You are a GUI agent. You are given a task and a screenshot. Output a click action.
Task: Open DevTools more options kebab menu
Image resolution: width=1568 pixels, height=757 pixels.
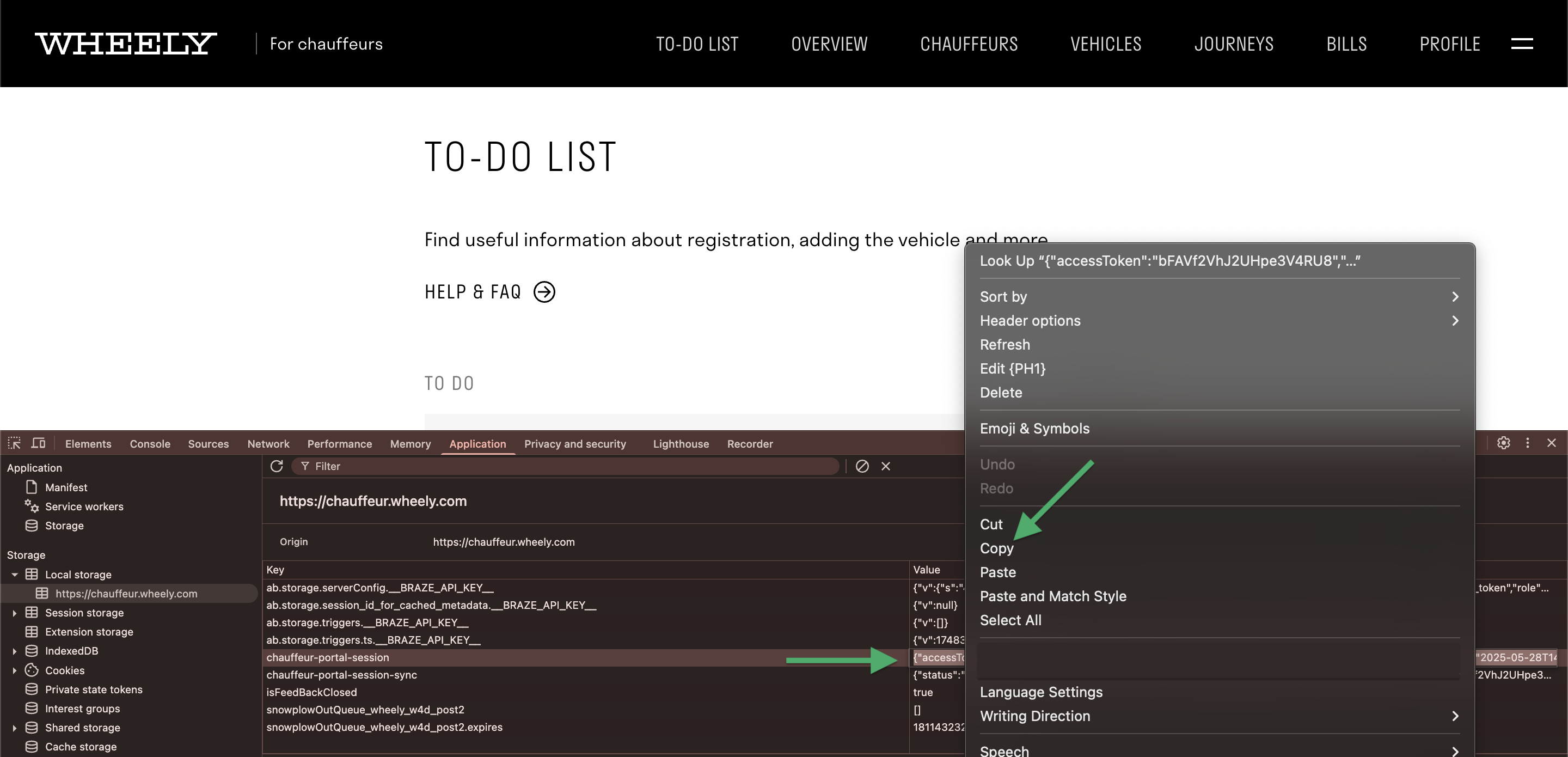point(1527,443)
